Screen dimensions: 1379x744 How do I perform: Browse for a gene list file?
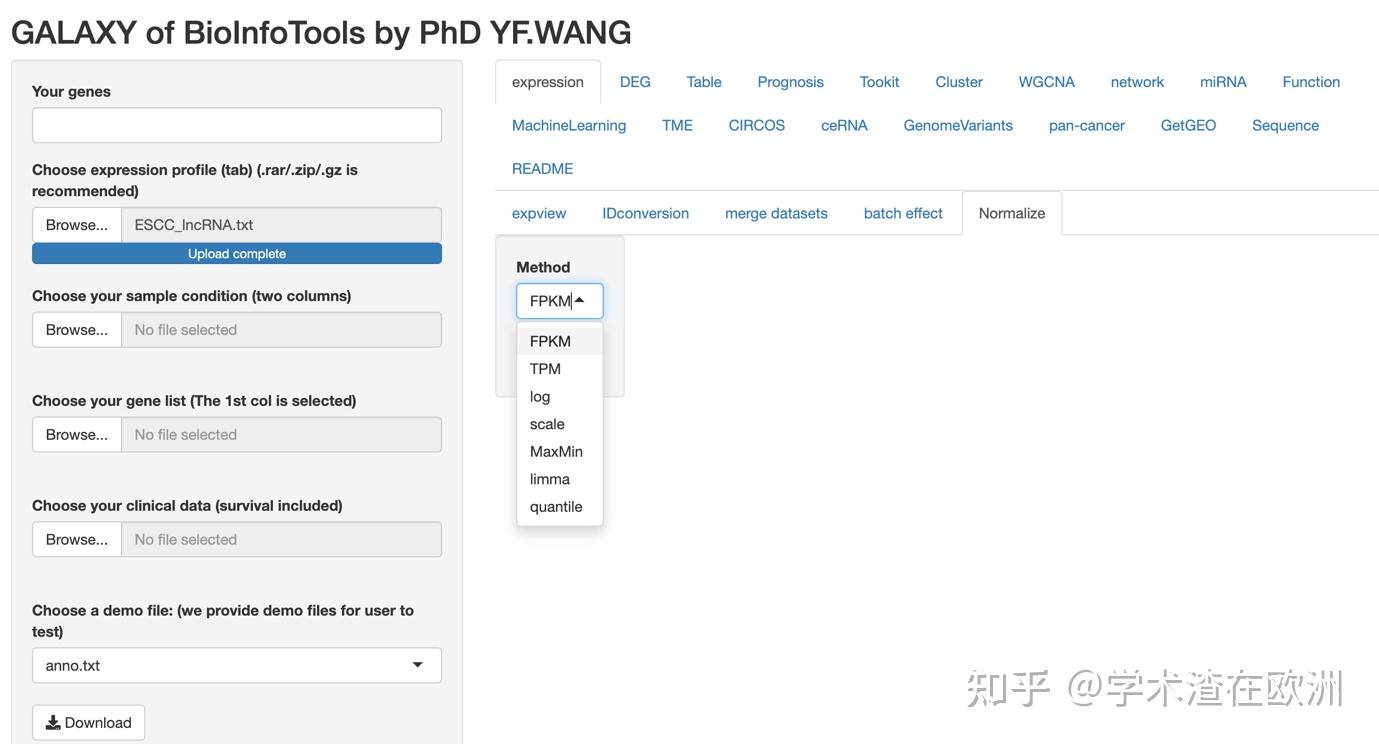[x=76, y=433]
